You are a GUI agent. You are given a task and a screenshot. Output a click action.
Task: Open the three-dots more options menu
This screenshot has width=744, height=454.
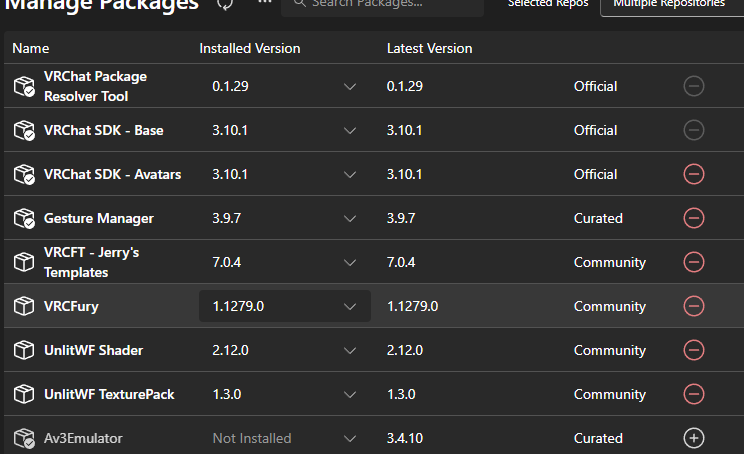[264, 4]
